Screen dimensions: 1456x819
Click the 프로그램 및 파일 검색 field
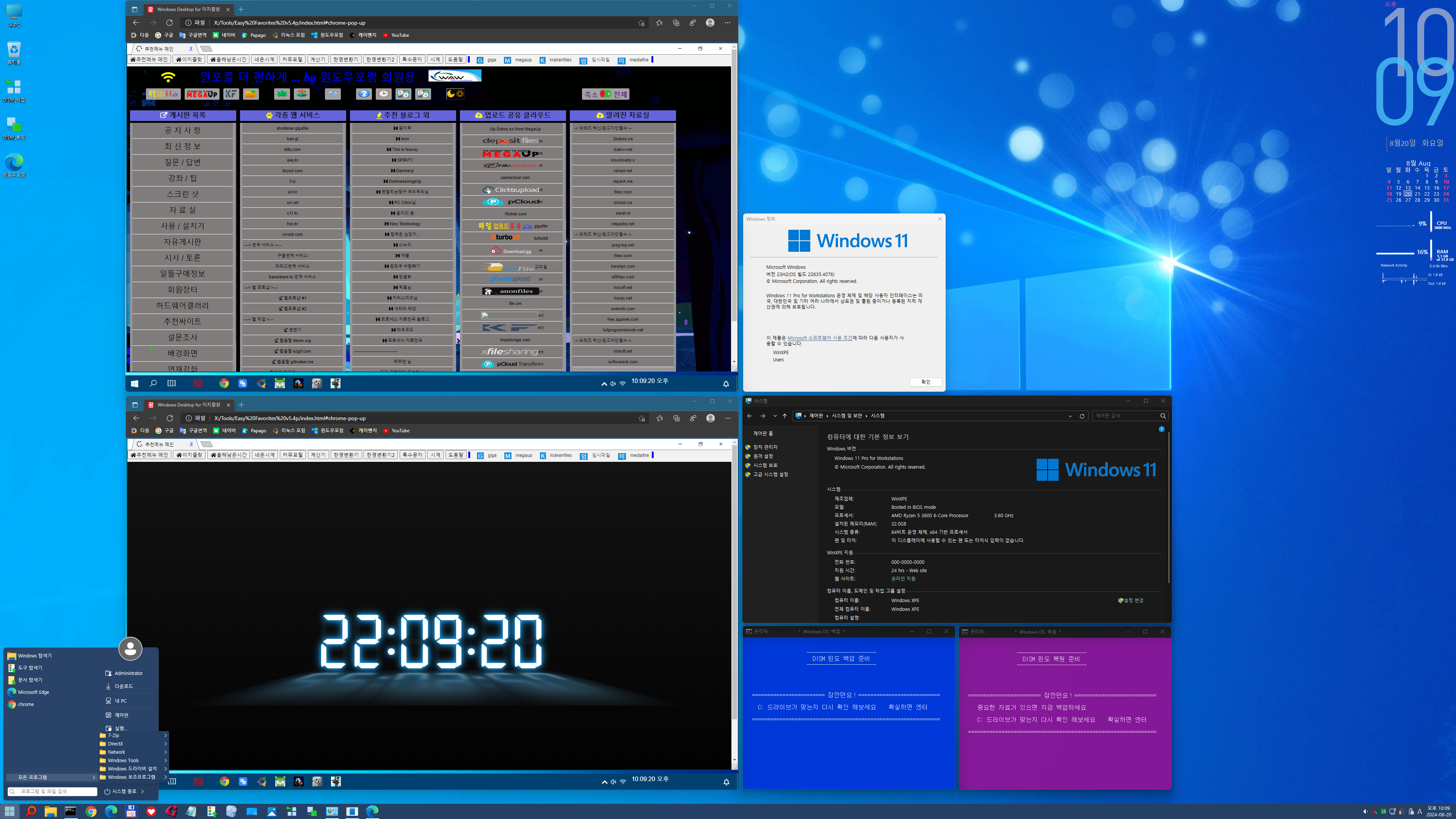pyautogui.click(x=52, y=791)
